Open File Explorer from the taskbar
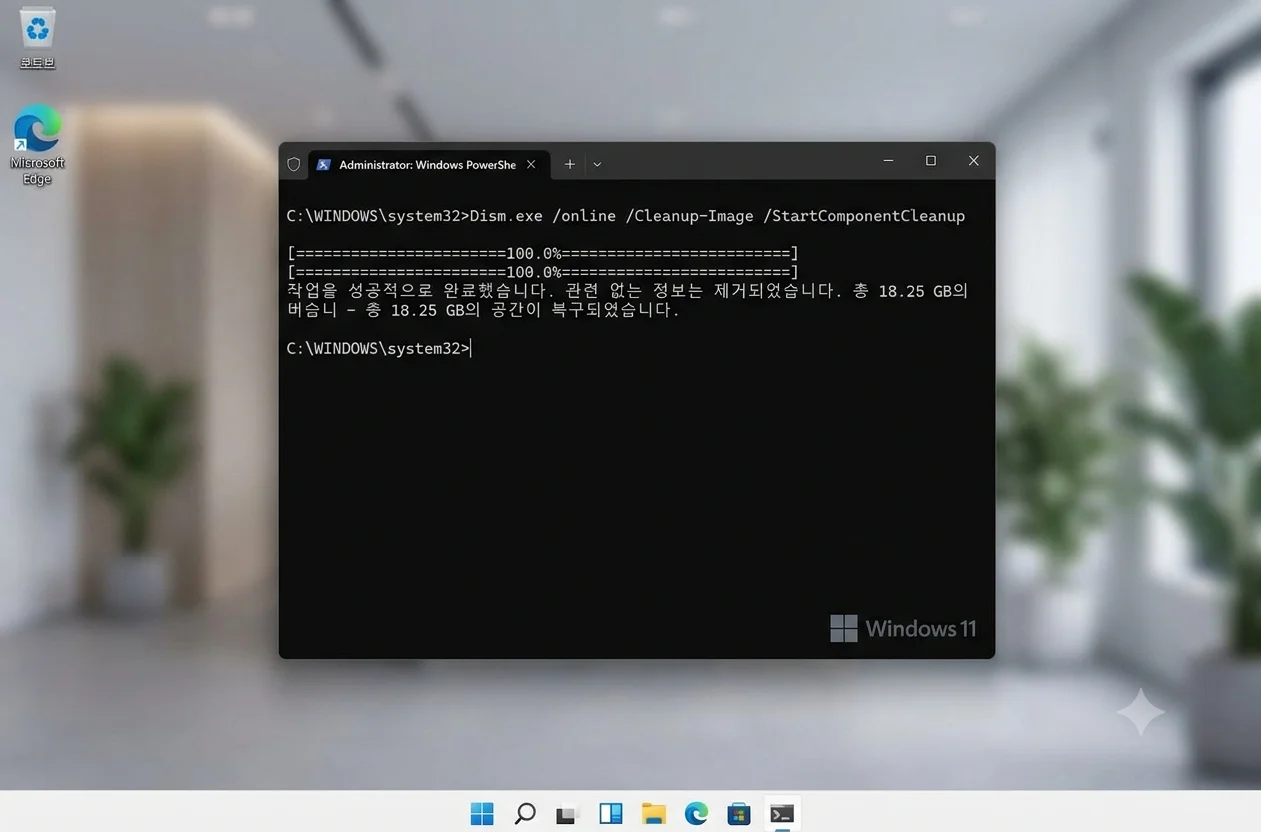The width and height of the screenshot is (1261, 832). tap(654, 813)
